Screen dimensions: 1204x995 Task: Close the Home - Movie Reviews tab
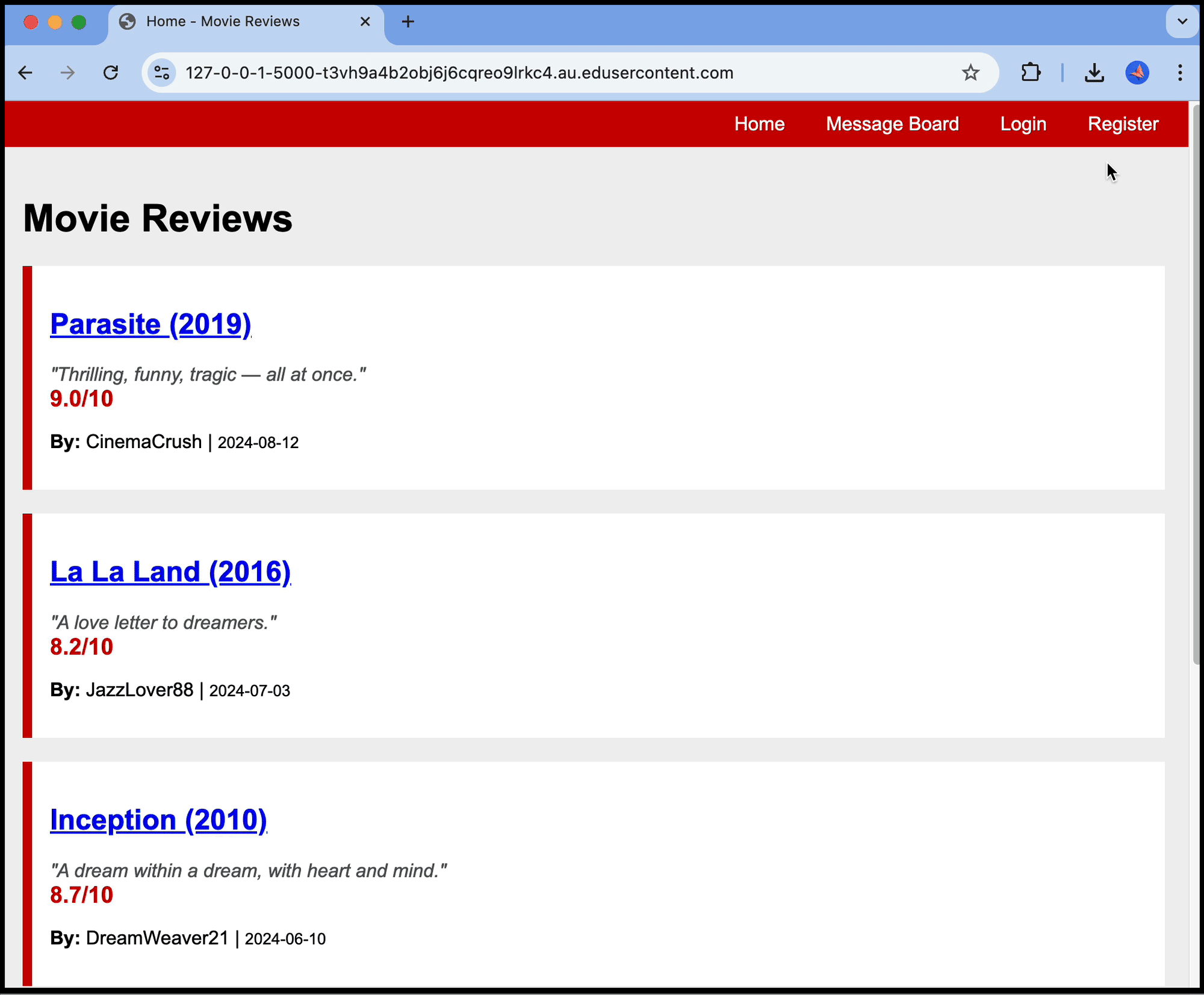click(x=365, y=22)
